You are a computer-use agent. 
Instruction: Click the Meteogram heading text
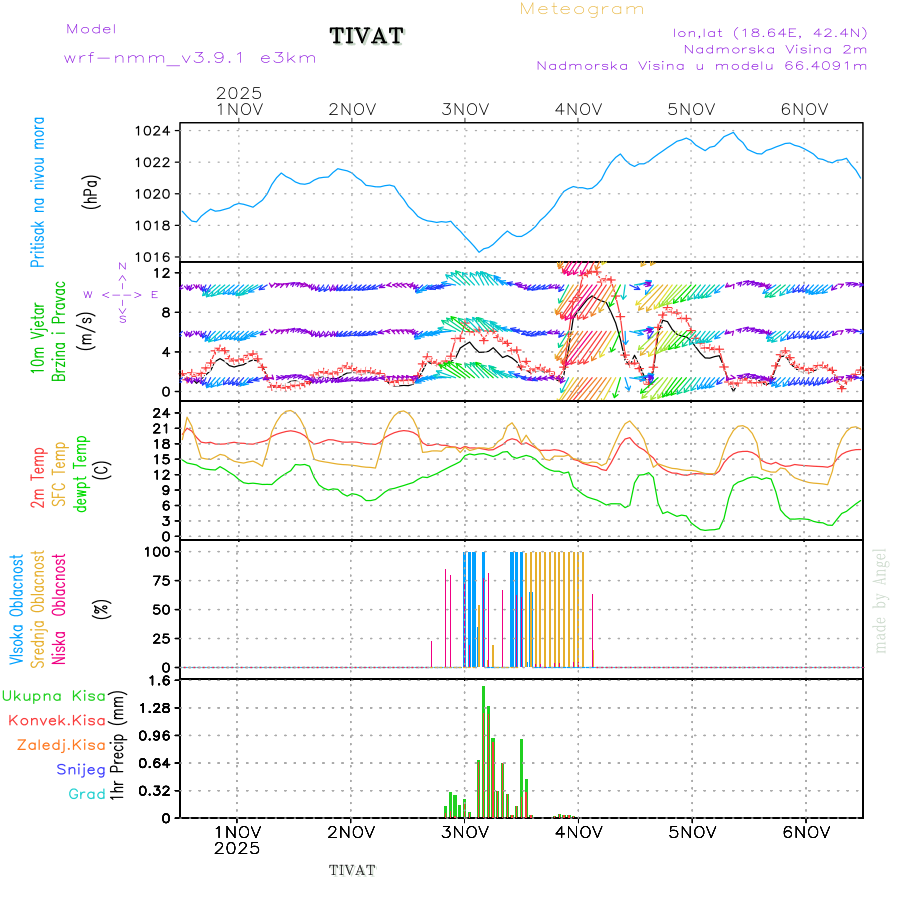(x=582, y=9)
